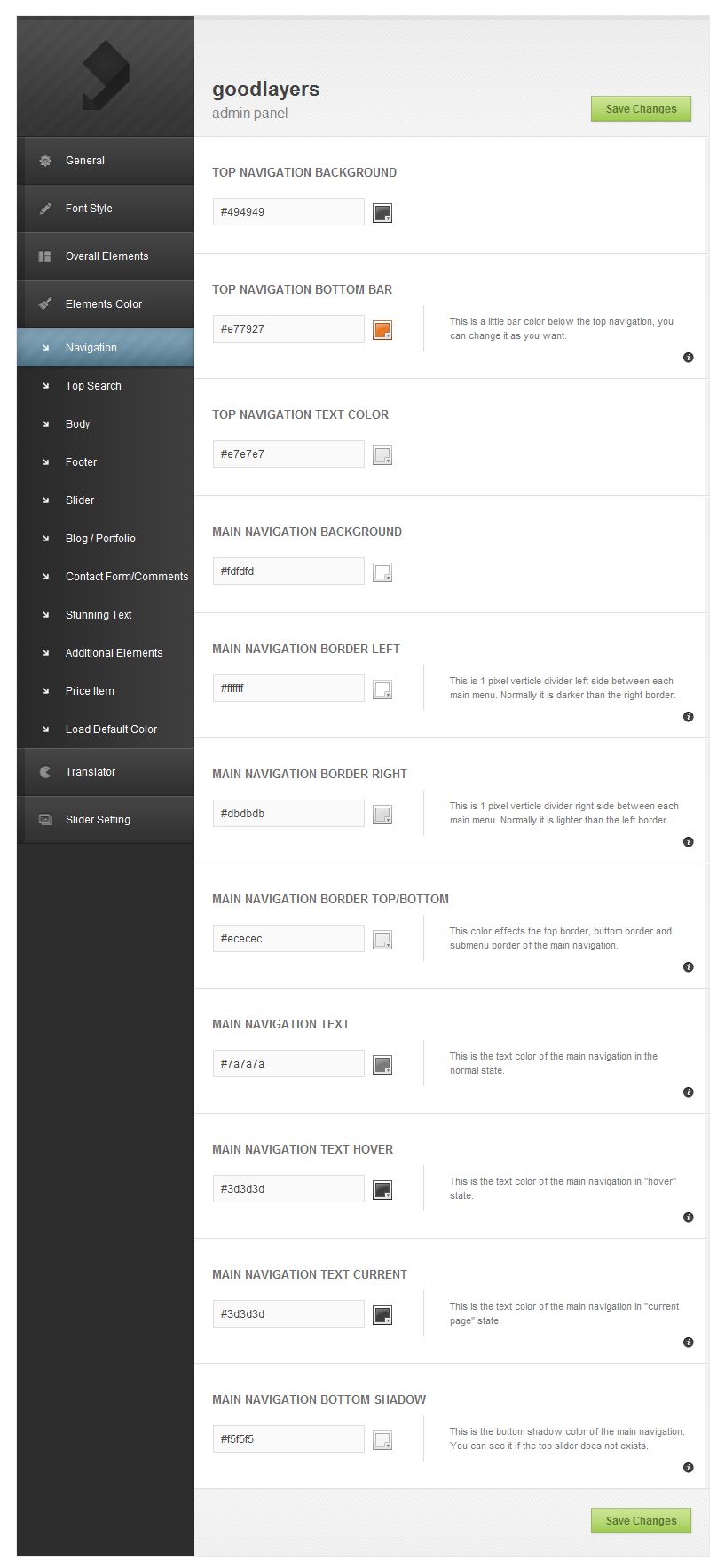Open the Font Style section
Screen dimensions: 725x1568
click(106, 209)
